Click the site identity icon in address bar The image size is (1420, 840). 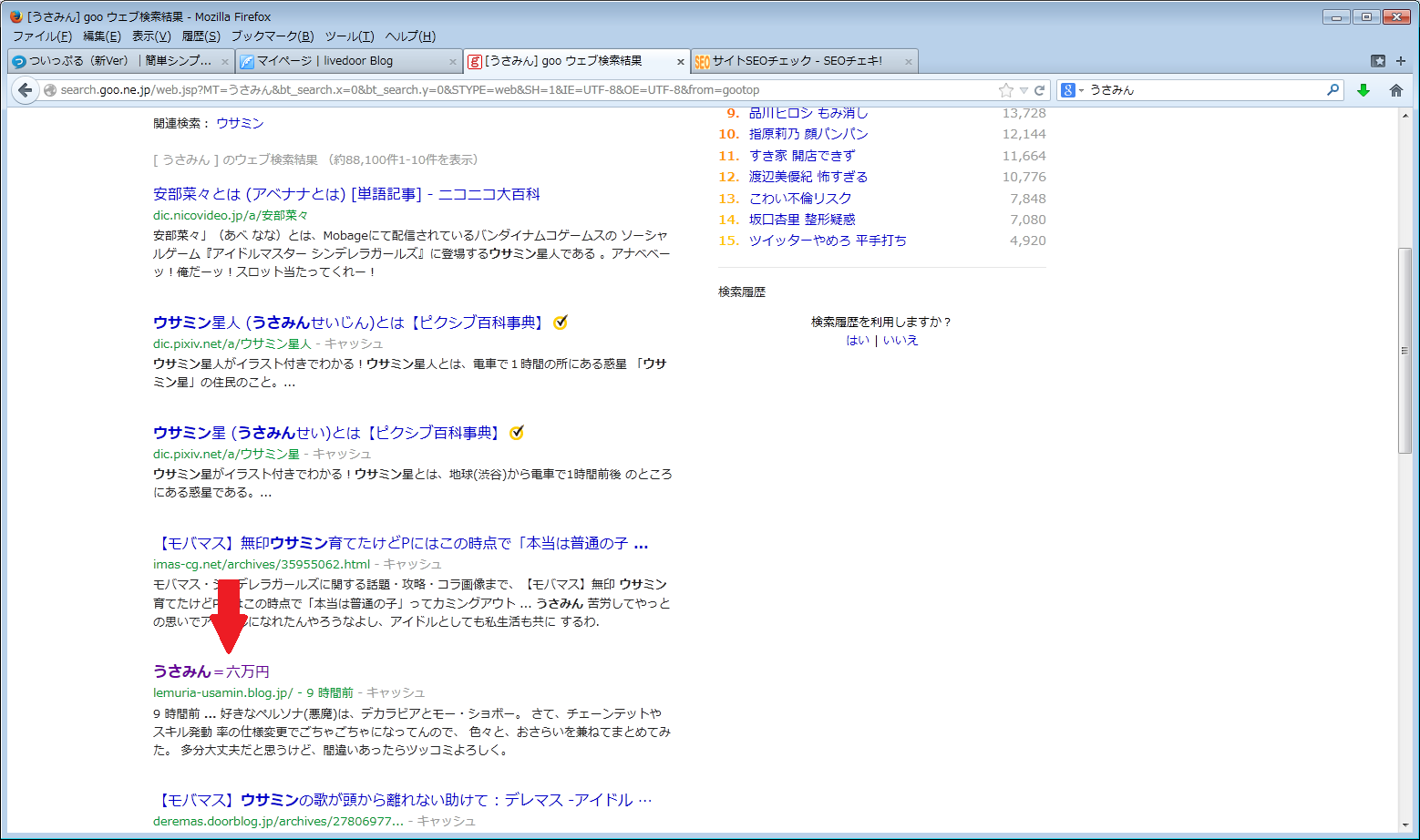[50, 90]
